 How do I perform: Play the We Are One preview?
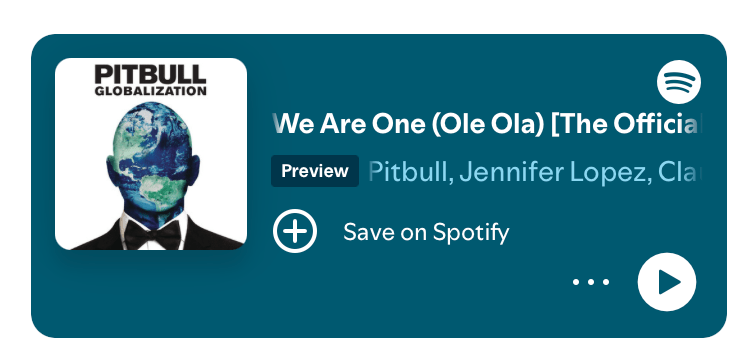(666, 282)
